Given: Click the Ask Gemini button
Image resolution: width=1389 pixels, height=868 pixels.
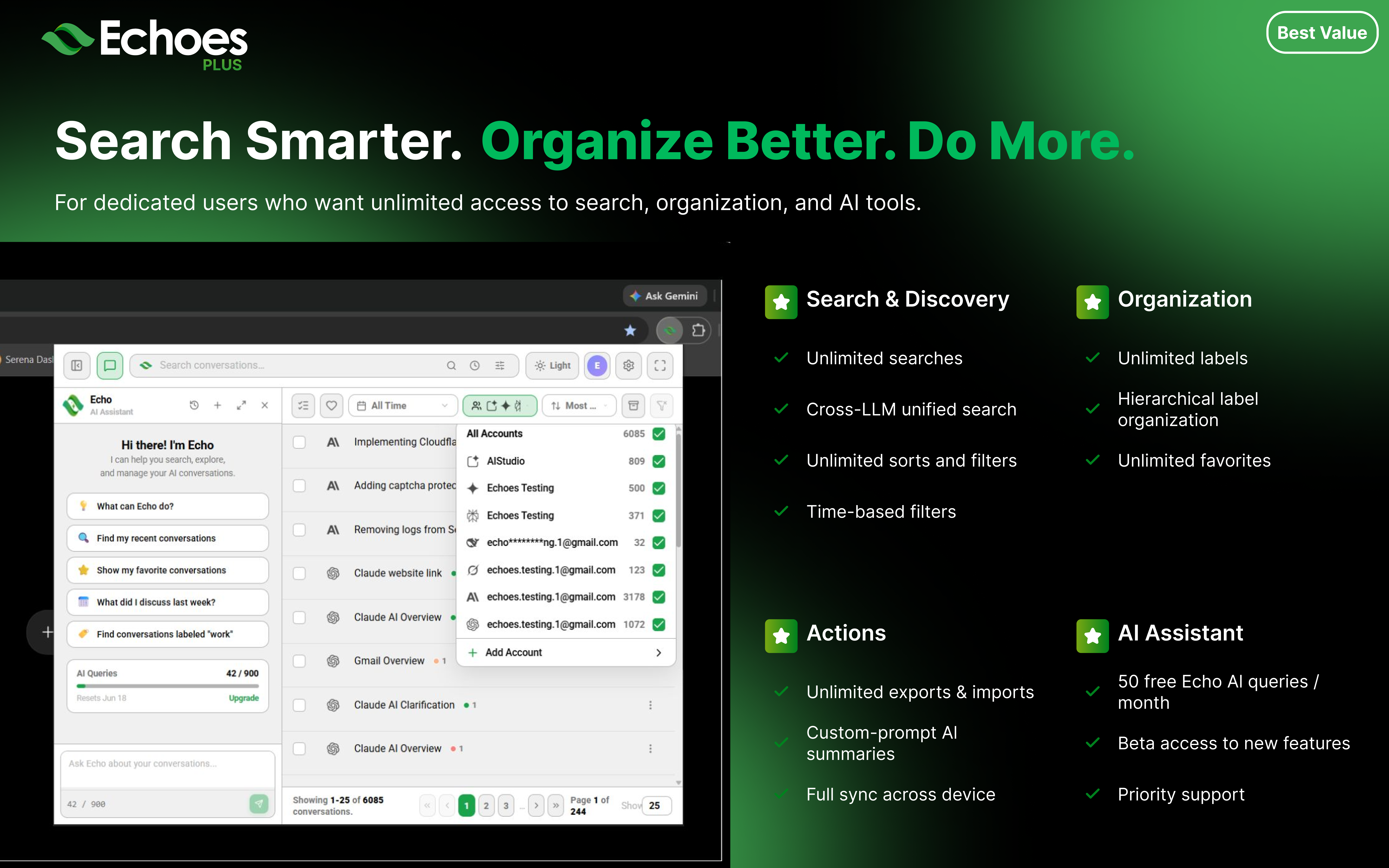Looking at the screenshot, I should [665, 296].
